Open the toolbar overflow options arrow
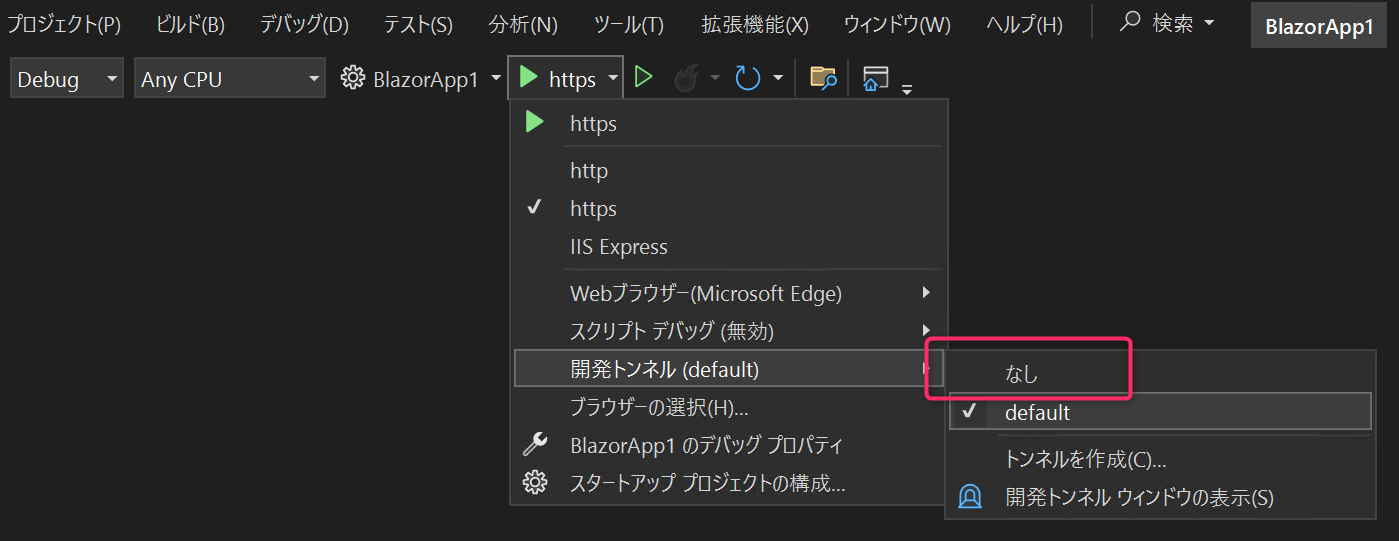 pos(907,88)
